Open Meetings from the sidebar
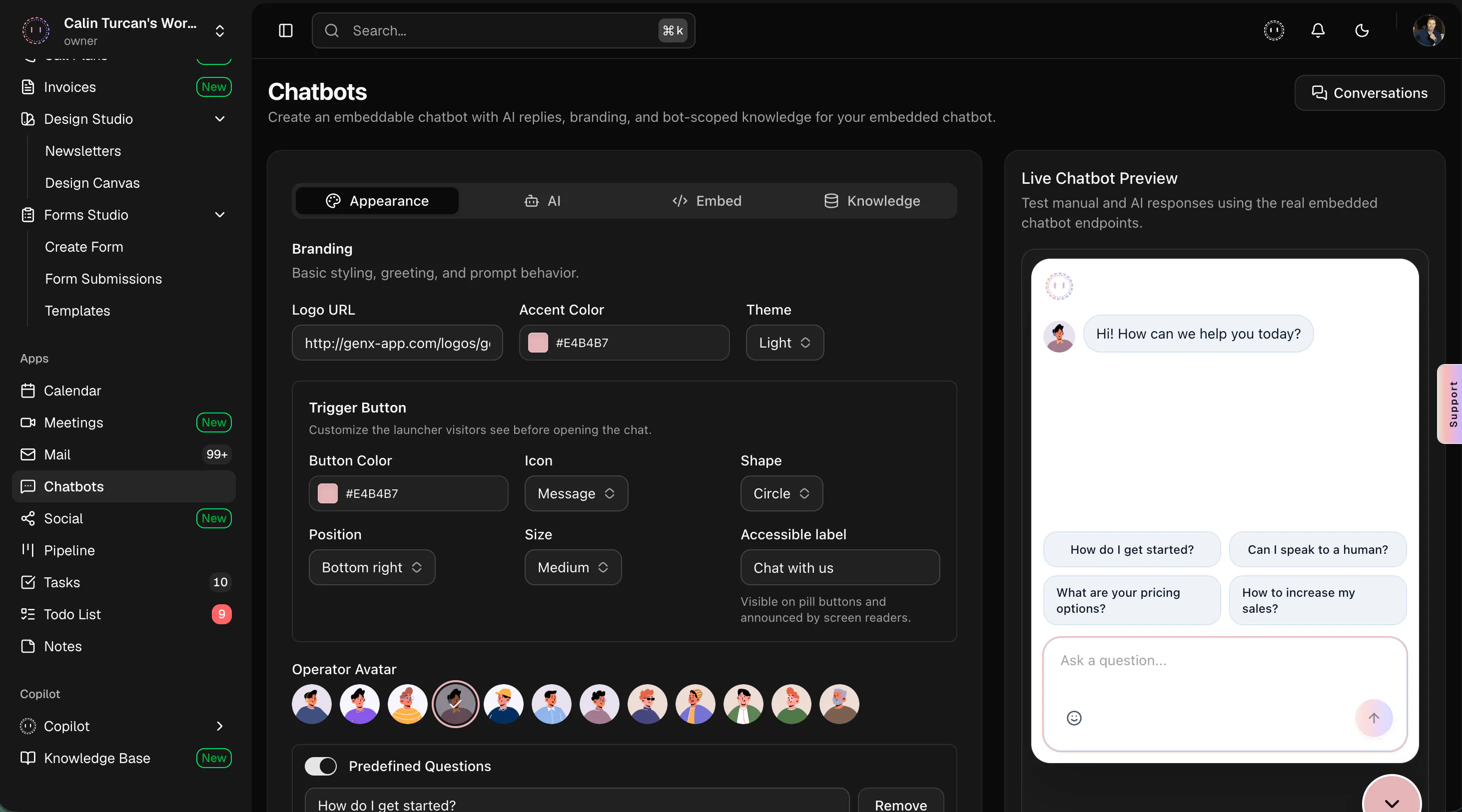This screenshot has height=812, width=1462. (124, 422)
